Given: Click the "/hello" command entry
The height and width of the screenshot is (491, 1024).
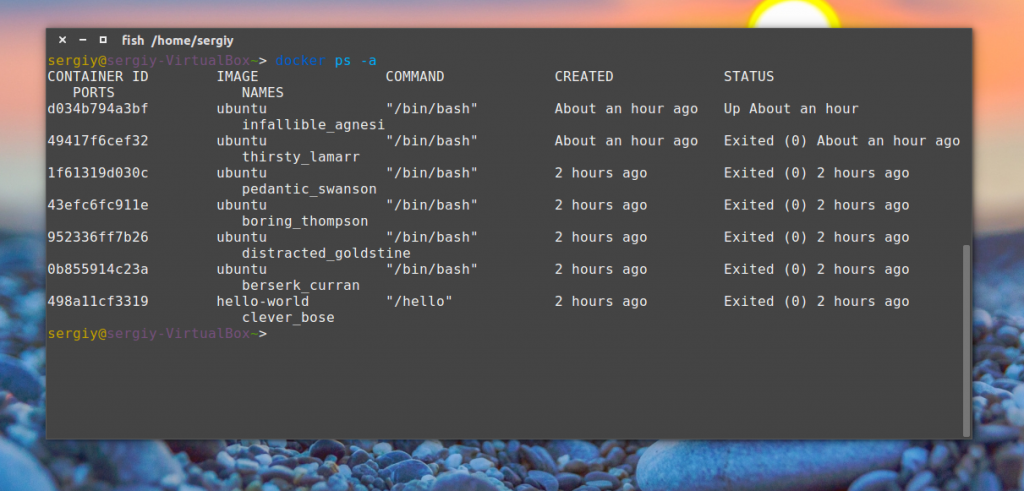Looking at the screenshot, I should click(x=419, y=301).
